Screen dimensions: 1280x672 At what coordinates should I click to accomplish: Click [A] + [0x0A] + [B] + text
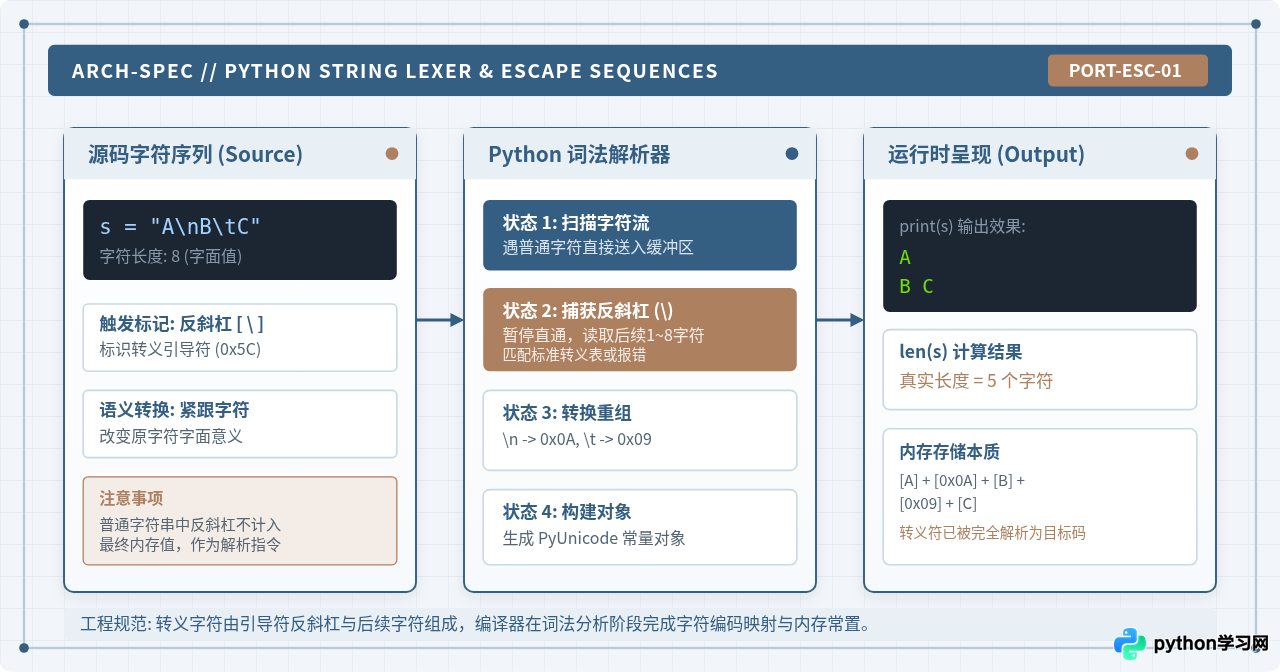pyautogui.click(x=962, y=480)
